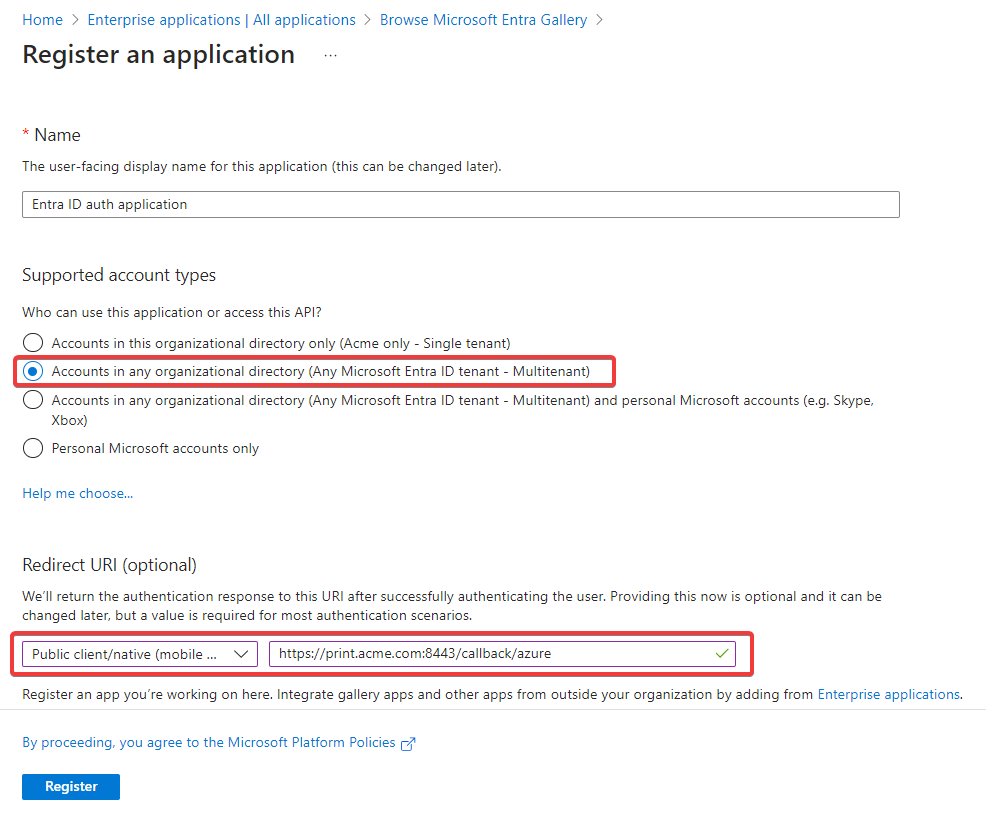Click the green validation checkmark in the URI field
986x814 pixels.
point(722,653)
